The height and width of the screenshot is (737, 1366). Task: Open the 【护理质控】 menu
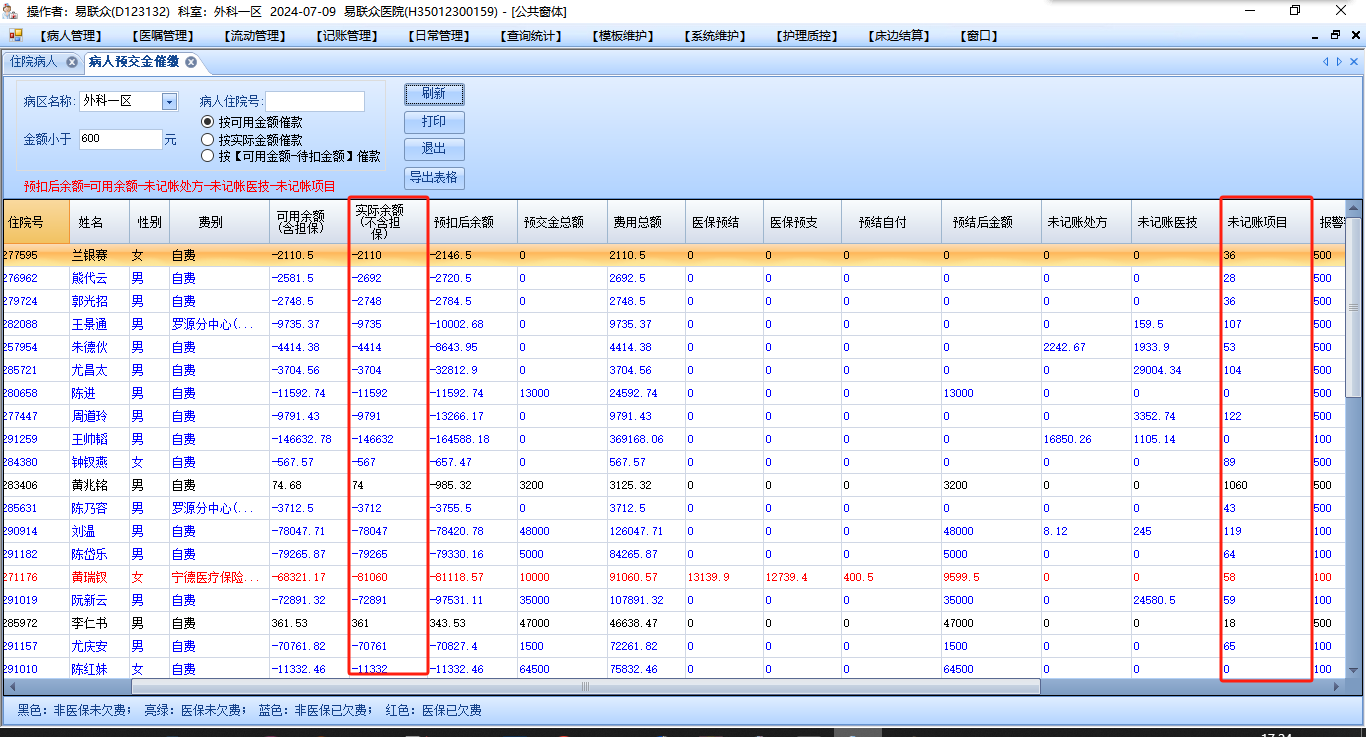(x=808, y=36)
